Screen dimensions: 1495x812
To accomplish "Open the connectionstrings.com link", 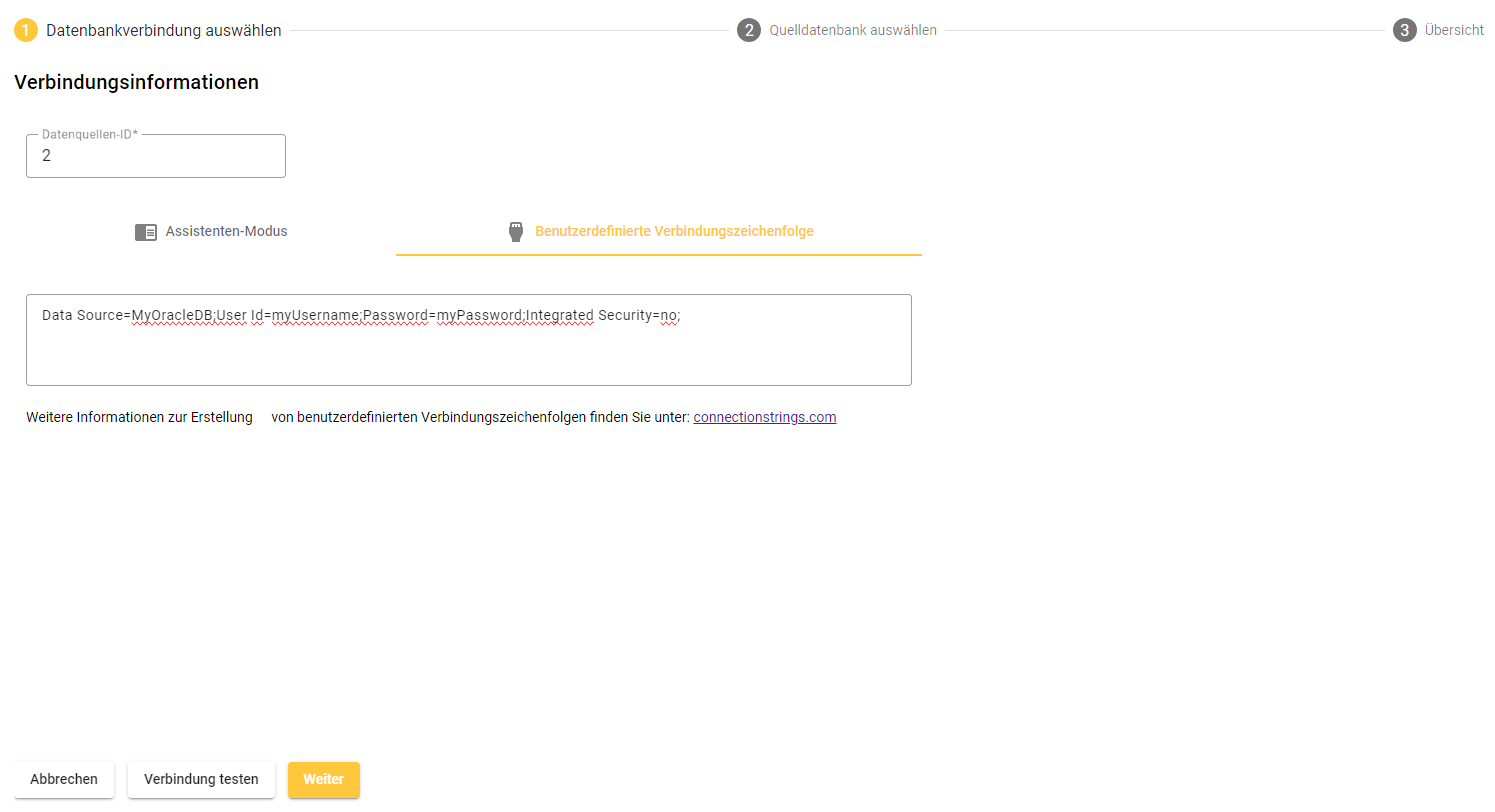I will tap(764, 417).
